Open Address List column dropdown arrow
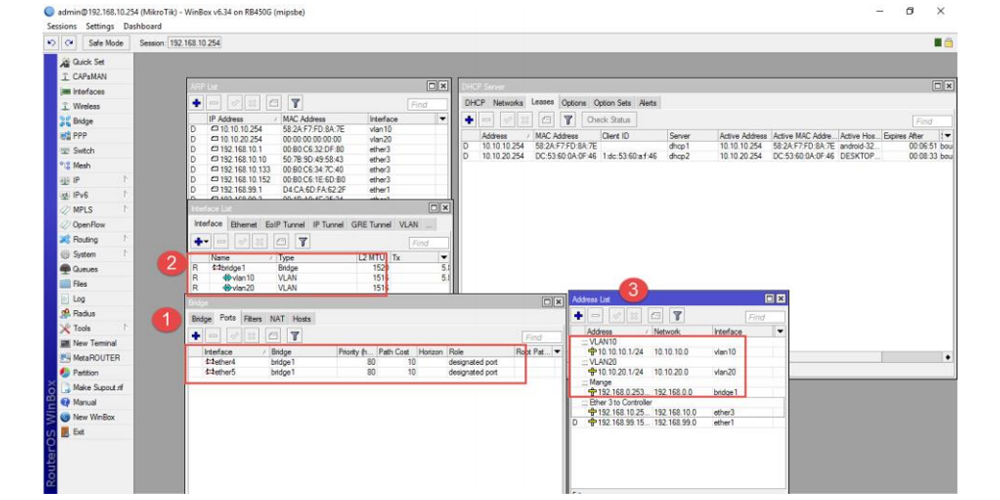Screen dimensions: 1000x500 tap(781, 332)
